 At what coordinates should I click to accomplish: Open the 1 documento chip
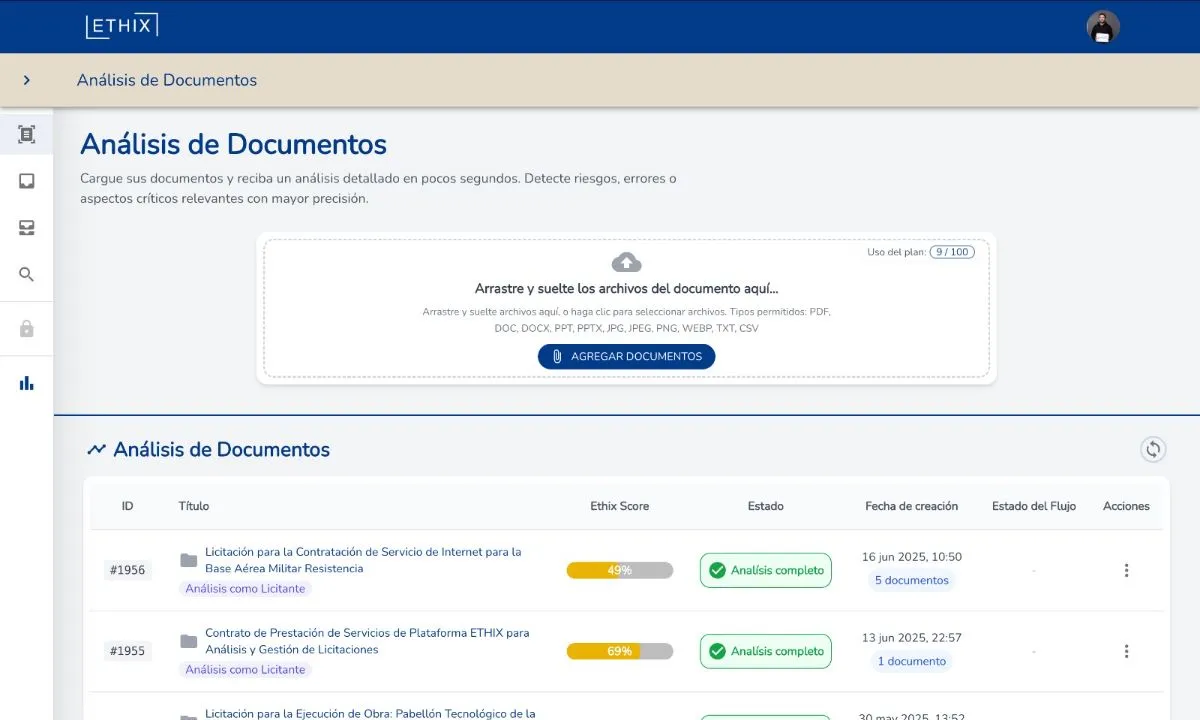click(x=912, y=661)
